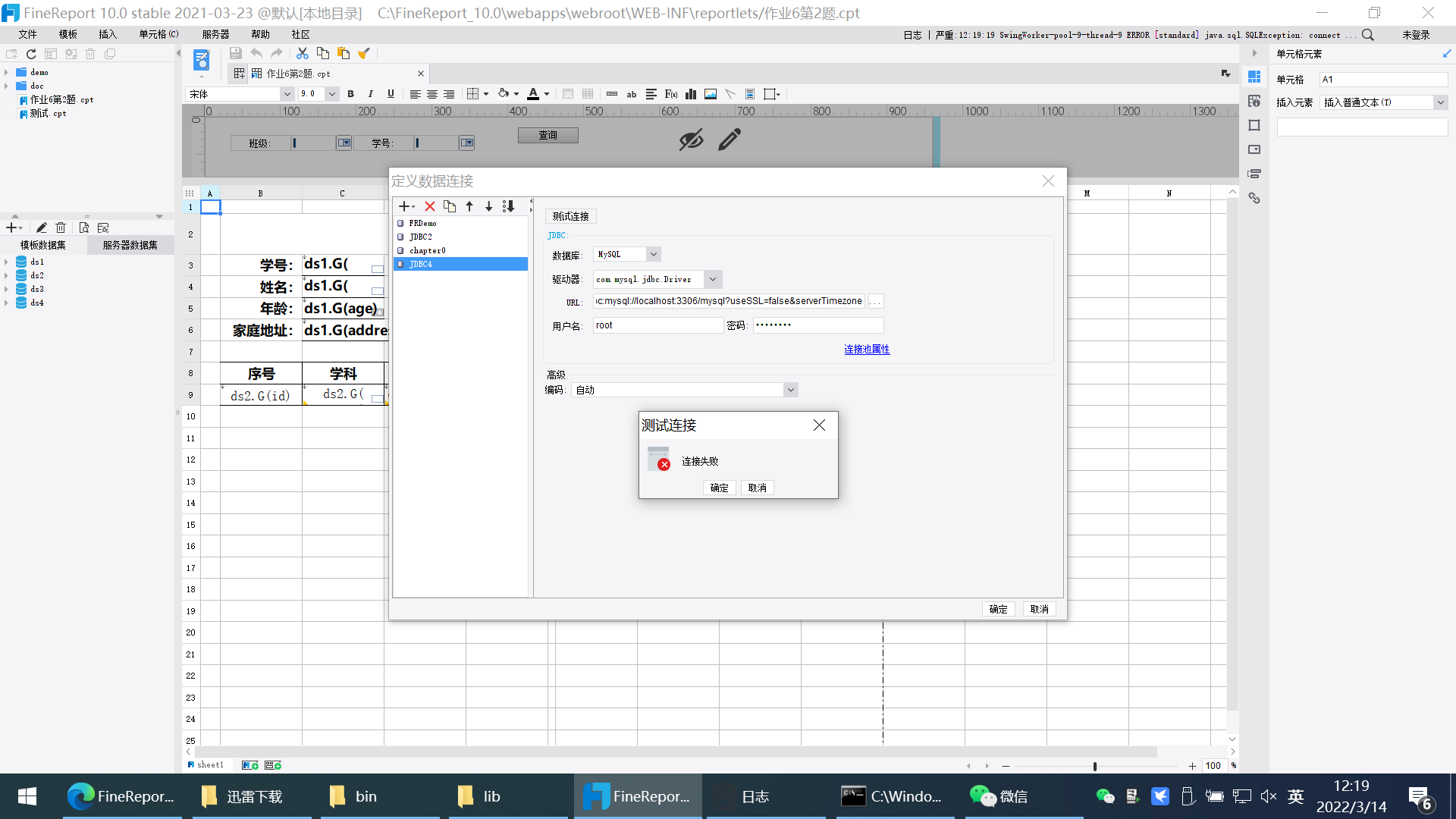Switch to 服务器数据集 tab

click(130, 245)
